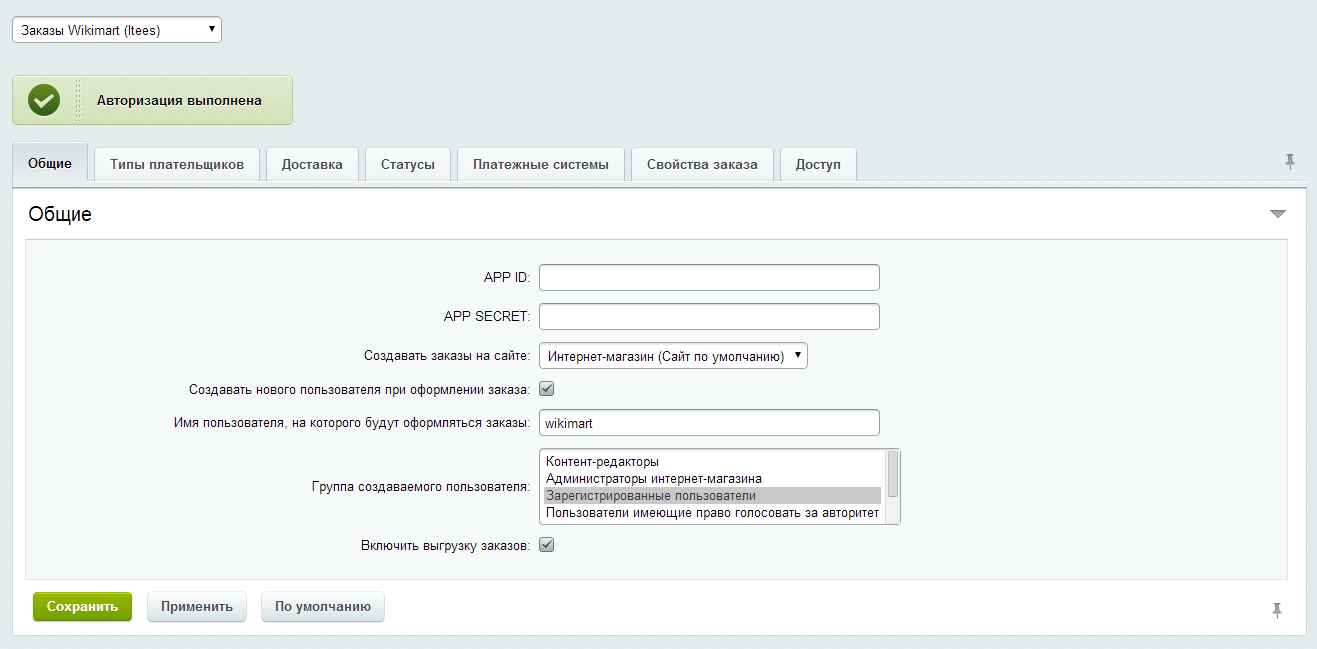The image size is (1317, 649).
Task: Open the Платежные системы tab
Action: point(540,163)
